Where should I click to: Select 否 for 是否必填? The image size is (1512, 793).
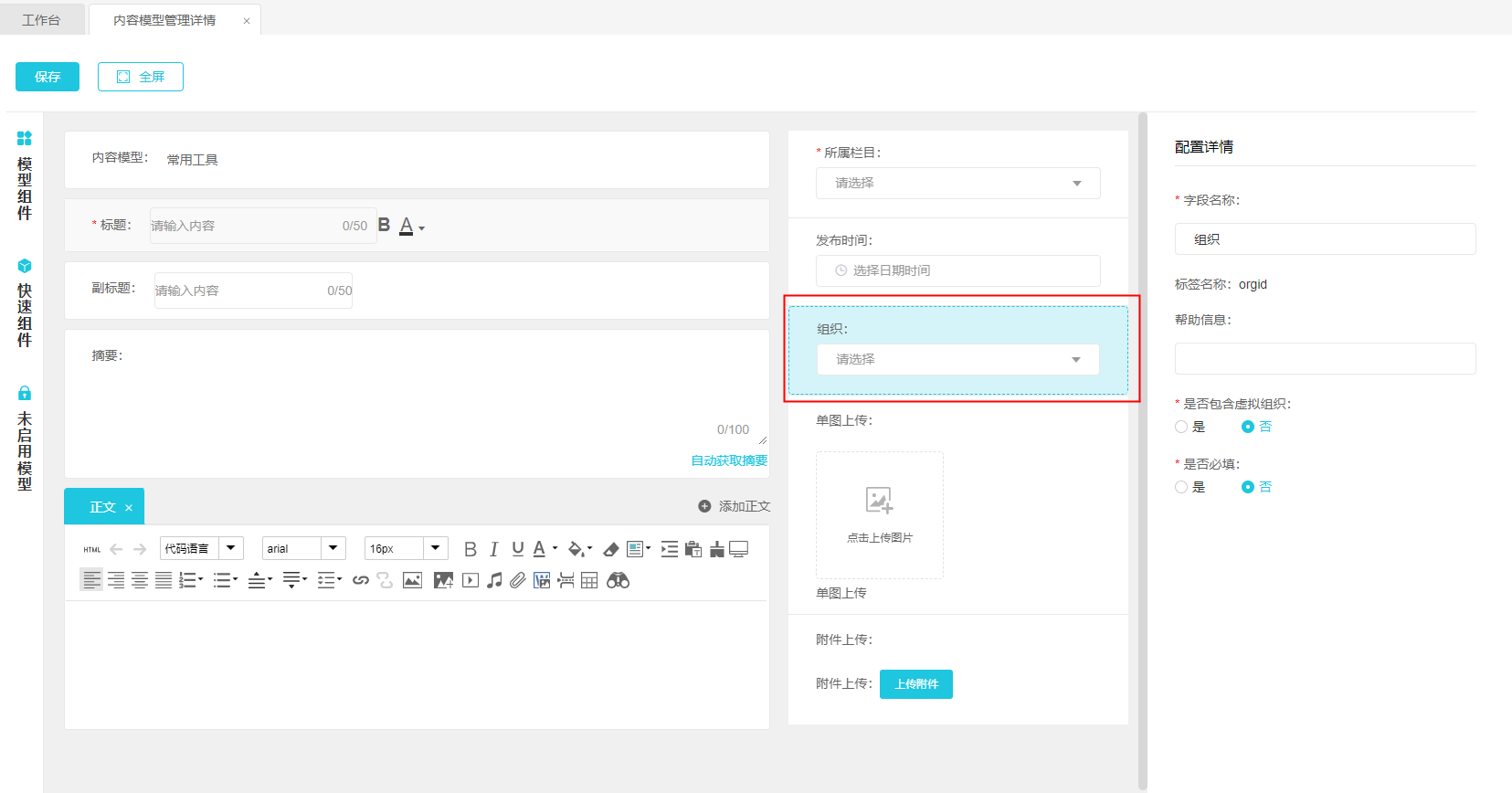[x=1247, y=487]
